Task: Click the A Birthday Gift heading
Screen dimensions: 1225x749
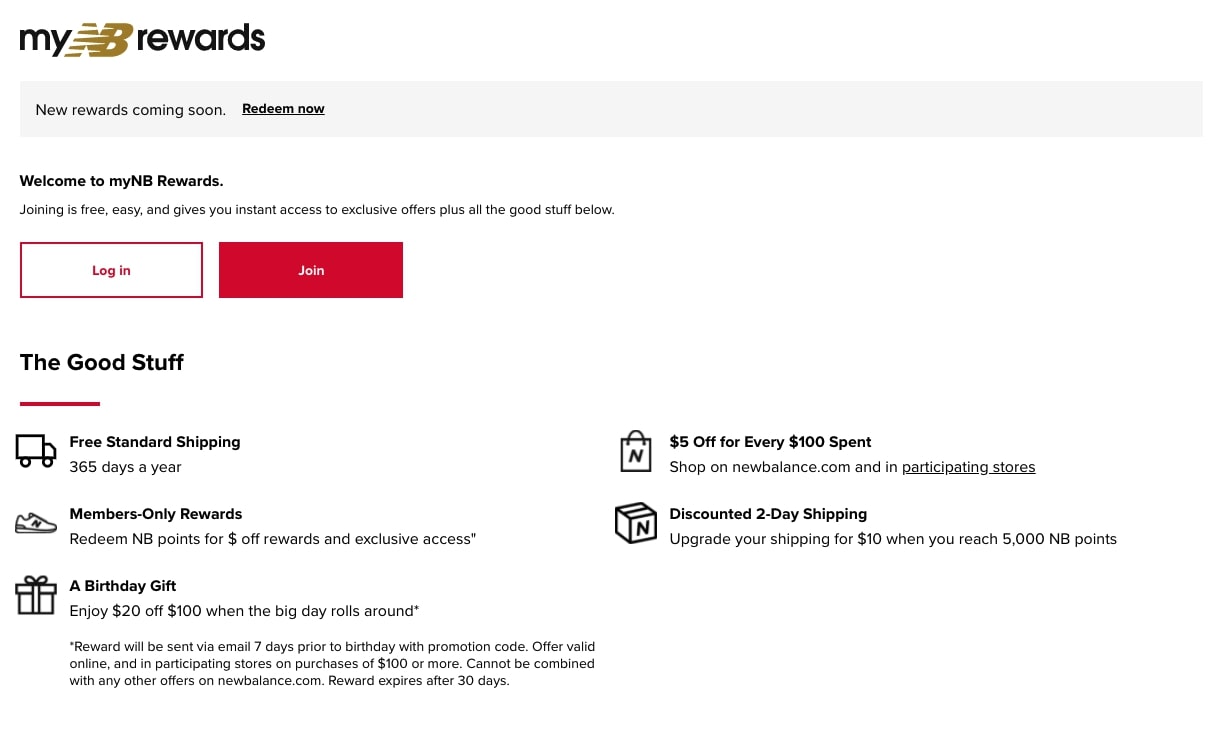Action: 123,586
